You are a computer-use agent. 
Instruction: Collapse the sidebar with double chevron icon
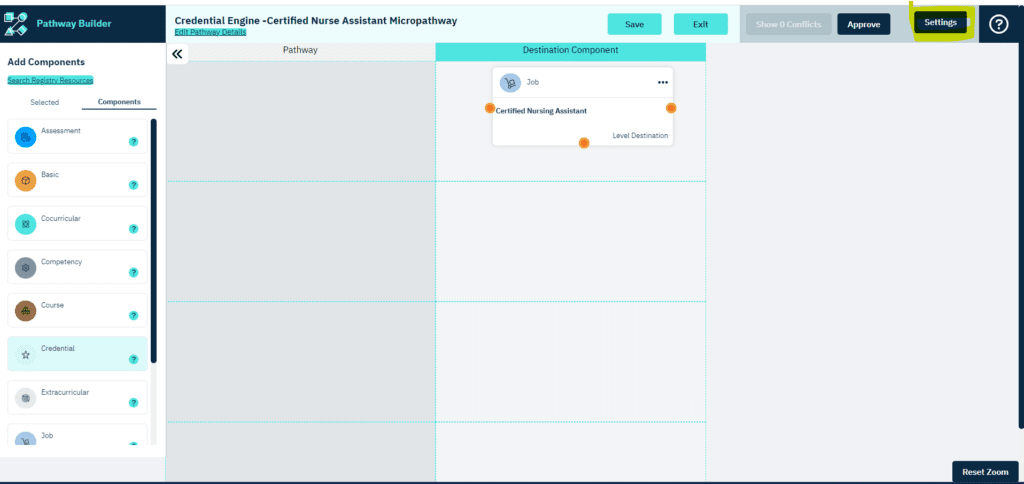pyautogui.click(x=177, y=54)
